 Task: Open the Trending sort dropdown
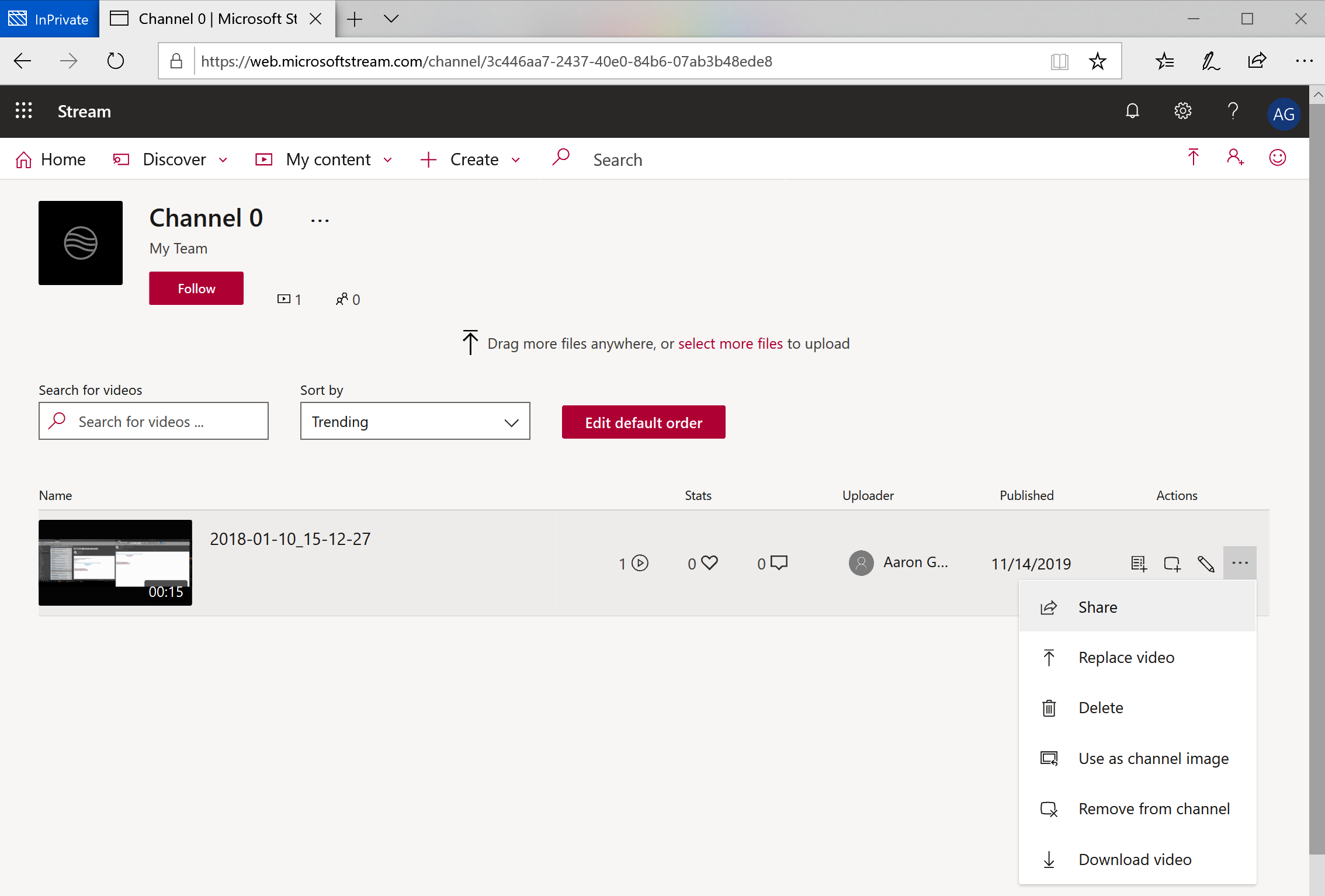pos(415,421)
